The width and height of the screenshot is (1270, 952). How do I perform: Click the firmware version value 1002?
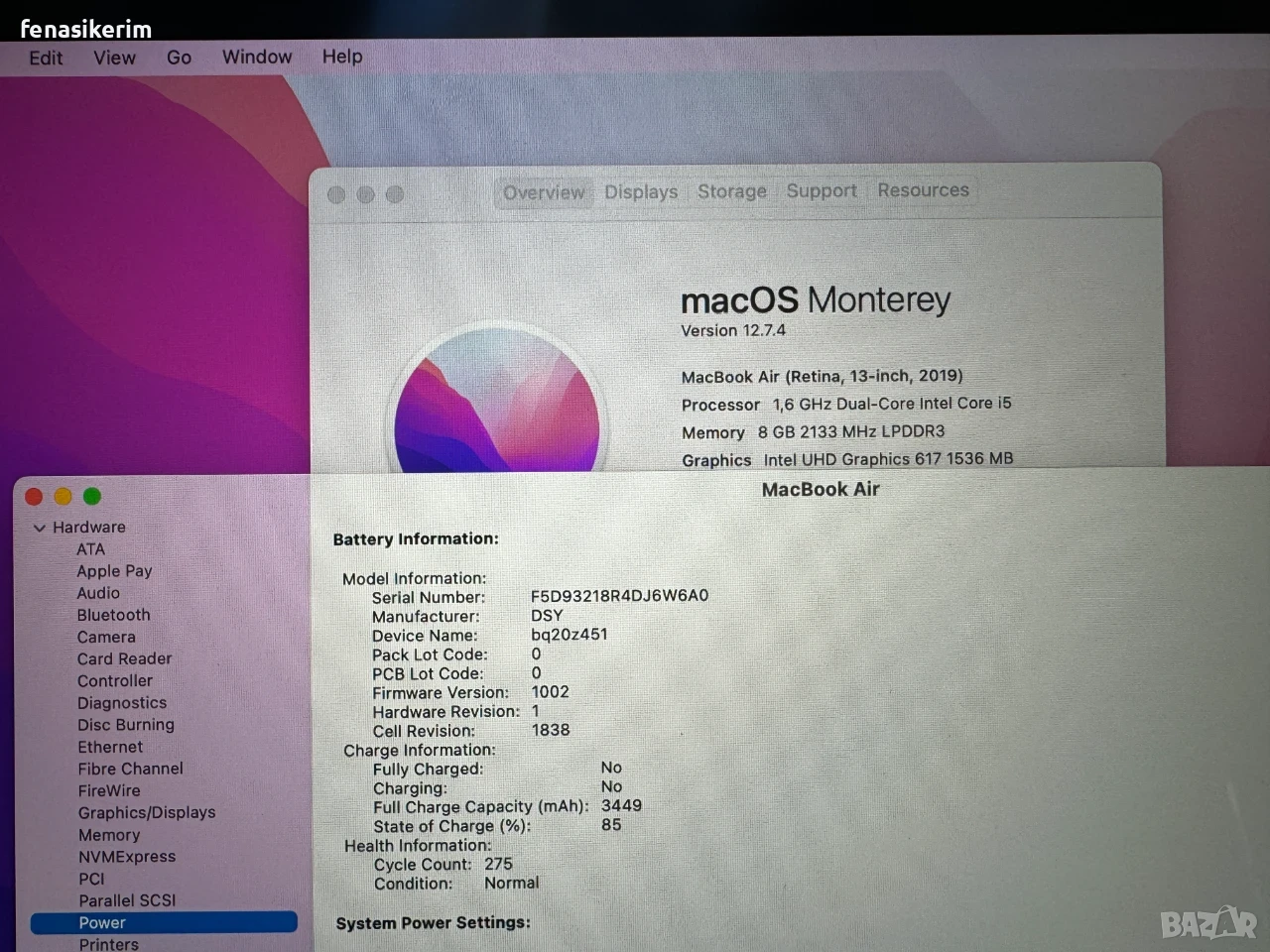tap(550, 692)
